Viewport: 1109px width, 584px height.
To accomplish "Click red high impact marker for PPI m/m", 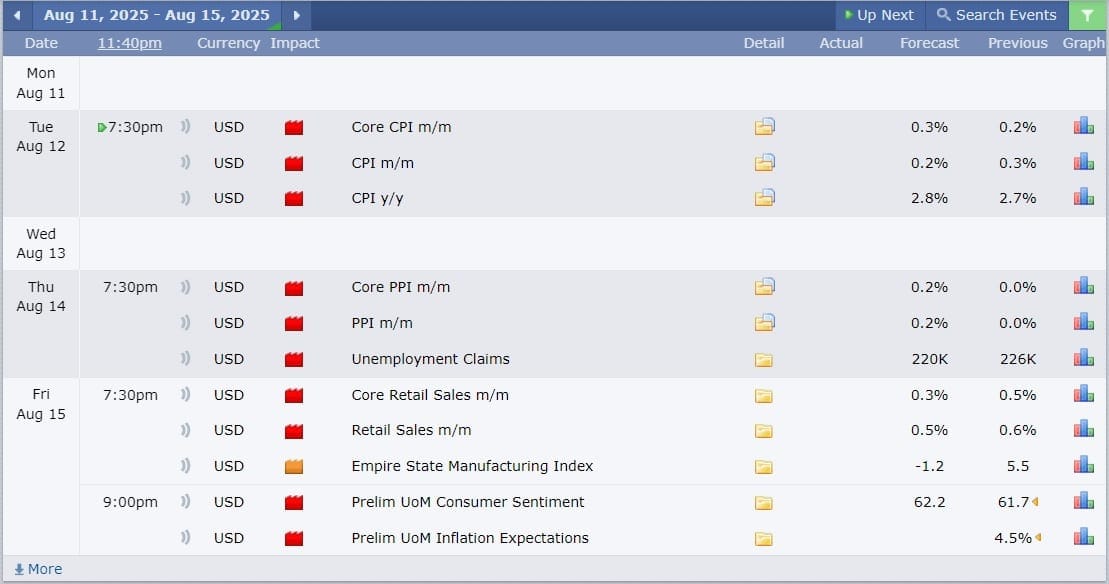I will pyautogui.click(x=293, y=323).
